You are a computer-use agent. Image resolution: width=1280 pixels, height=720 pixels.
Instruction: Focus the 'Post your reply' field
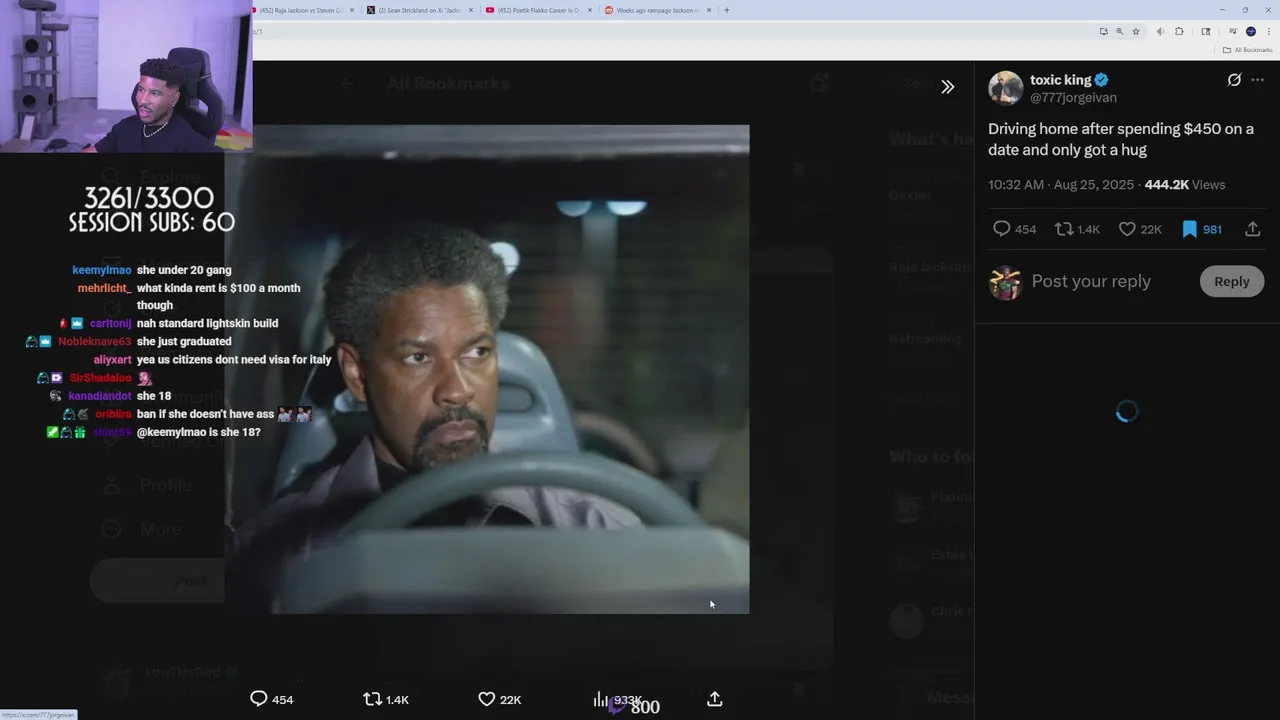pyautogui.click(x=1091, y=282)
